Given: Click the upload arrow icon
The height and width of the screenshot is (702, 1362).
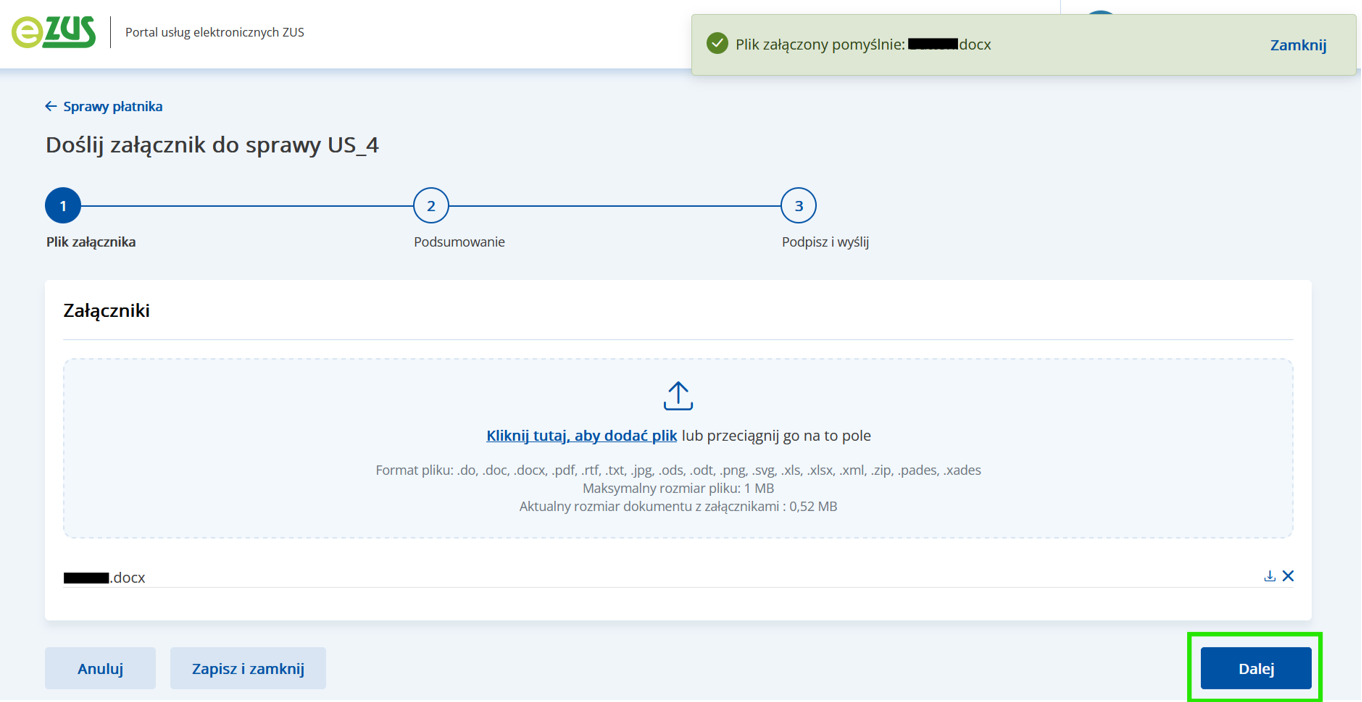Looking at the screenshot, I should pyautogui.click(x=678, y=396).
